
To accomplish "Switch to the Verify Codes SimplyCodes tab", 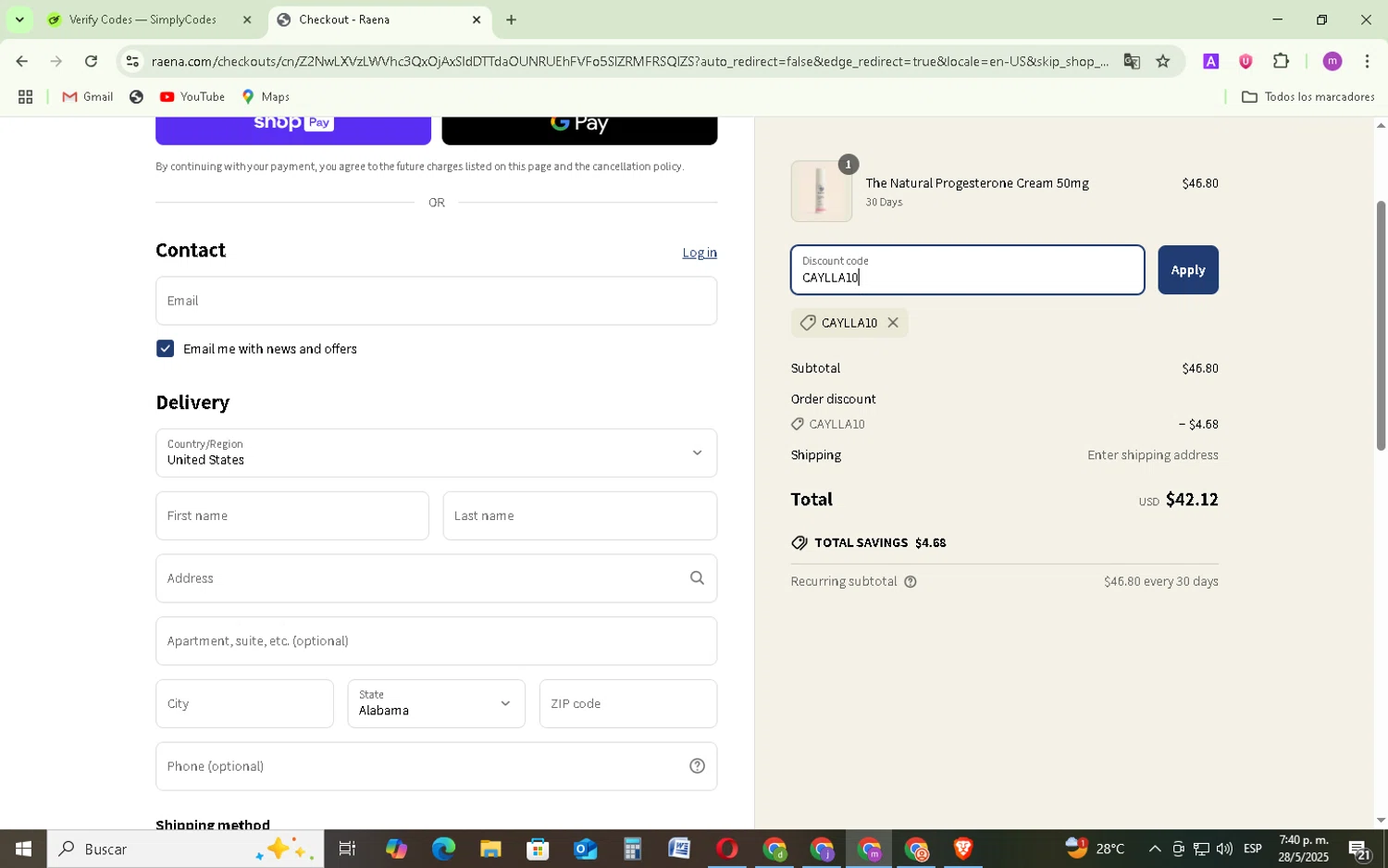I will coord(143,19).
